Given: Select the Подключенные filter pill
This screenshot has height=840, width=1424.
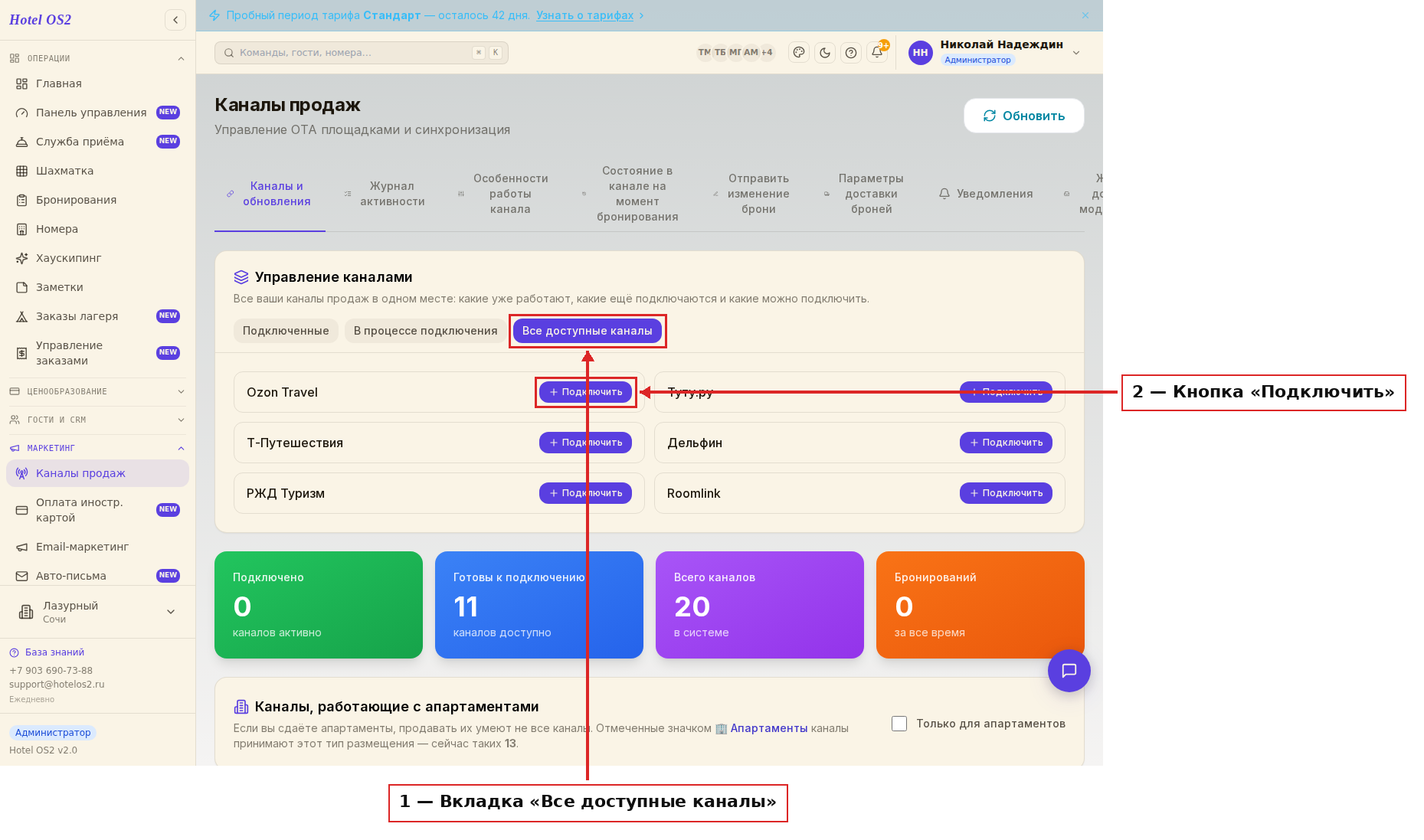Looking at the screenshot, I should 286,331.
